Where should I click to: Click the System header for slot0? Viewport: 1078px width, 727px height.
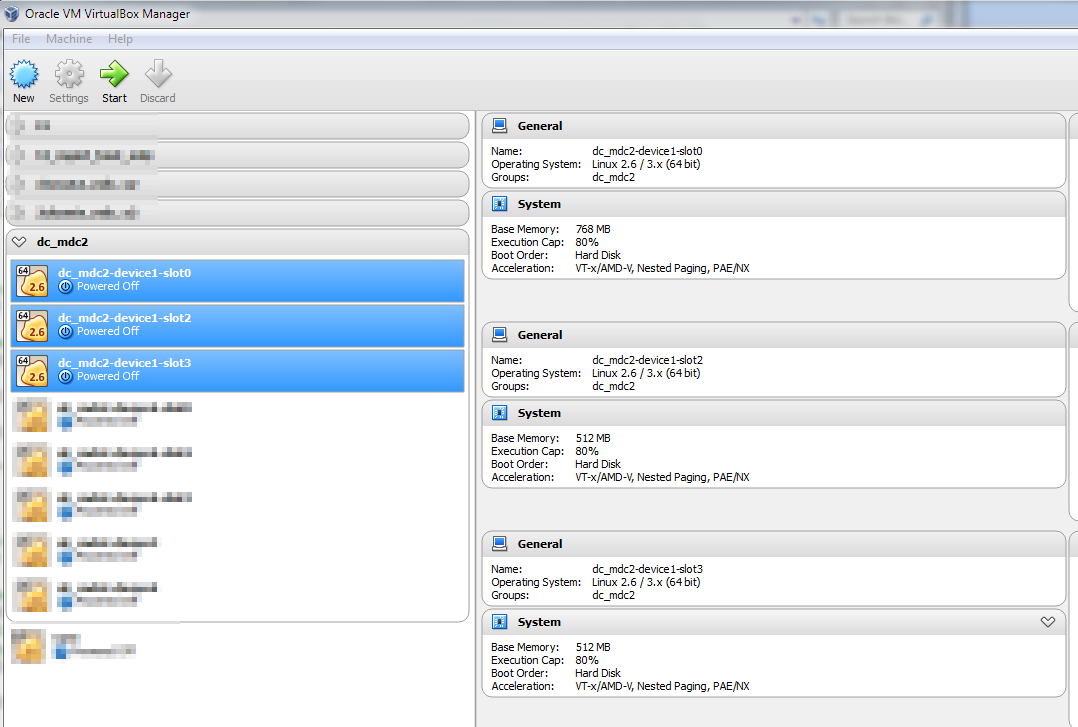coord(539,204)
